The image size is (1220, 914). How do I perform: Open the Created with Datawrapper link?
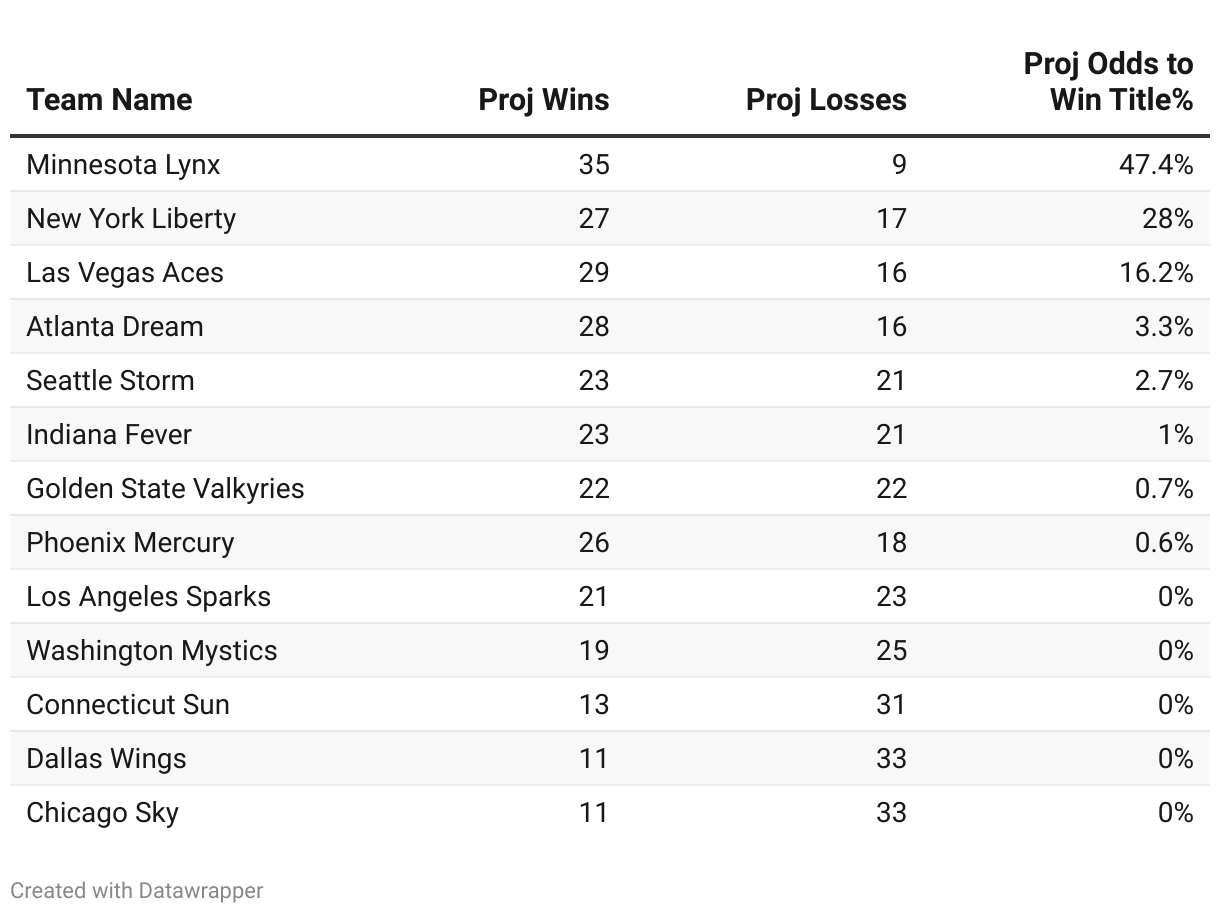[137, 890]
